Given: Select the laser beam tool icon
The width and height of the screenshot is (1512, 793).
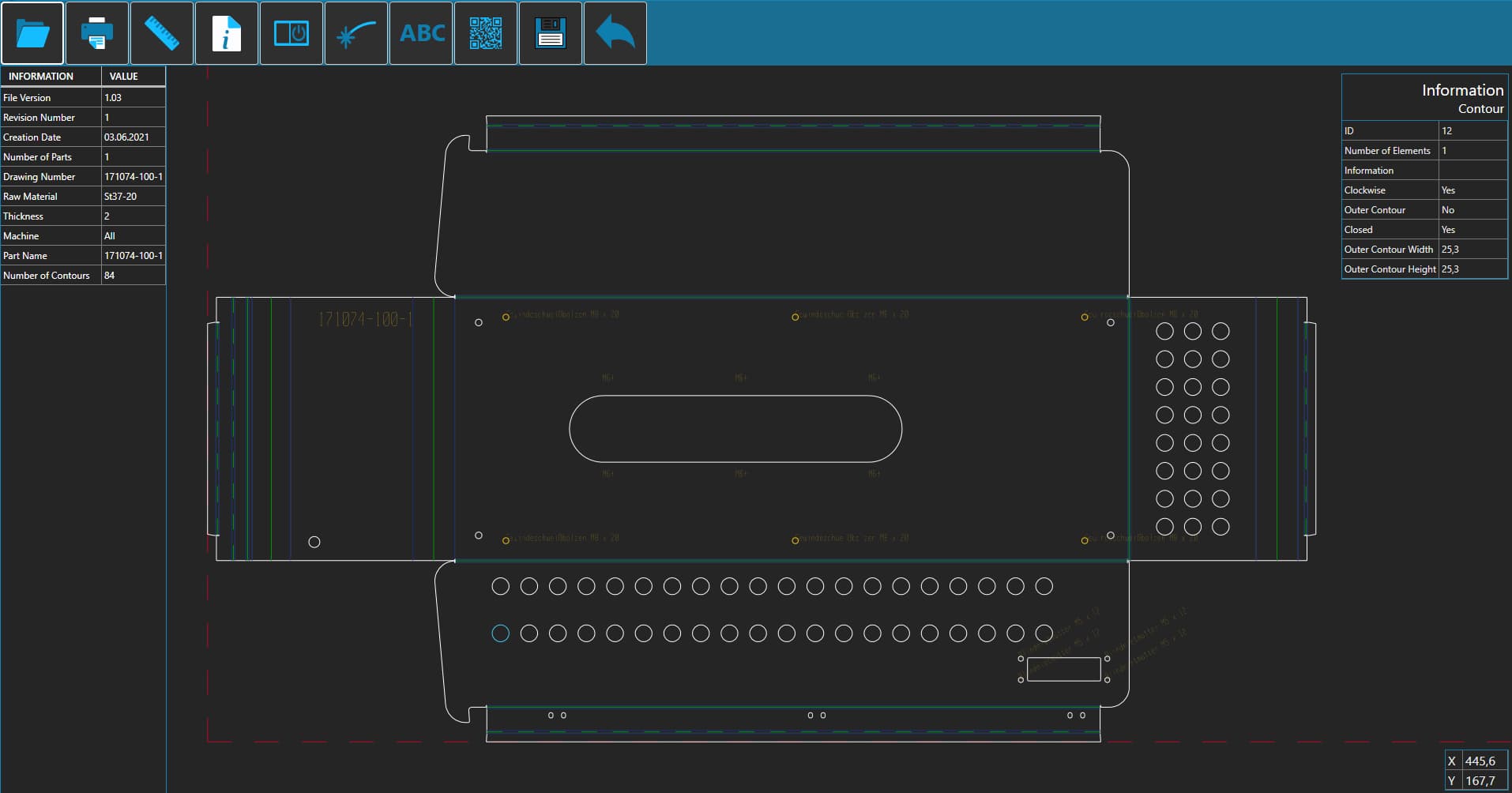Looking at the screenshot, I should click(356, 33).
